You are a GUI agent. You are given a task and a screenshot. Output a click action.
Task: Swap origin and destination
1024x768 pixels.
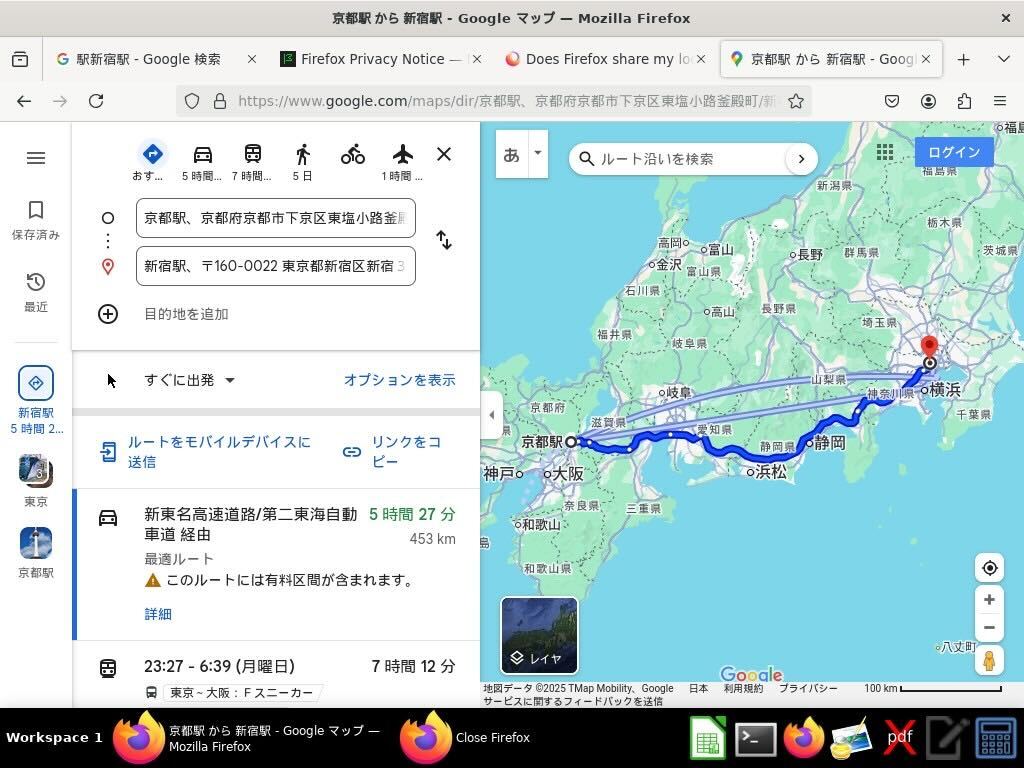pos(444,240)
